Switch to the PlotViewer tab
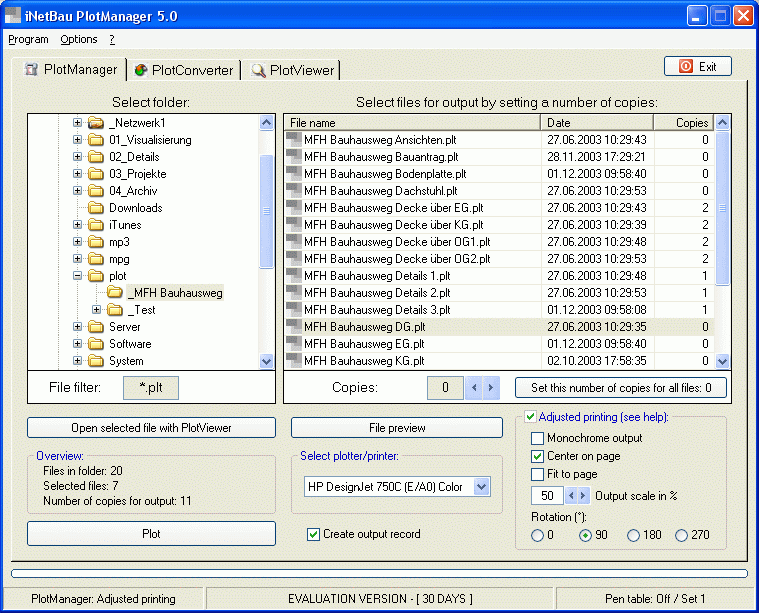 [292, 70]
